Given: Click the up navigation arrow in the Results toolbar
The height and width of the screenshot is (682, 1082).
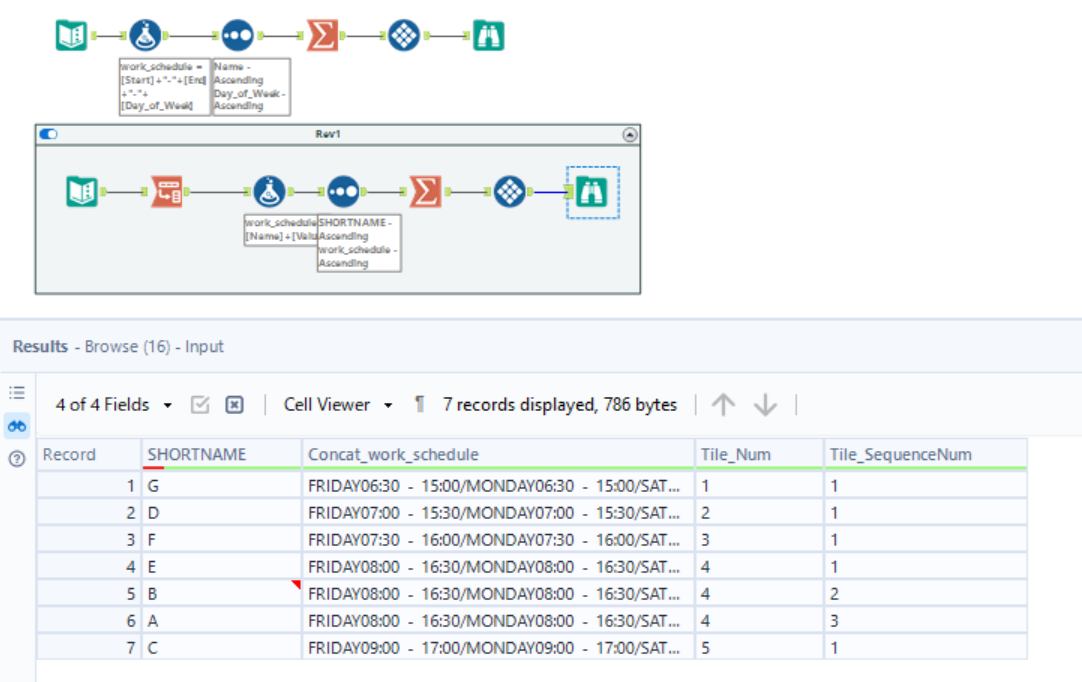Looking at the screenshot, I should click(x=723, y=404).
